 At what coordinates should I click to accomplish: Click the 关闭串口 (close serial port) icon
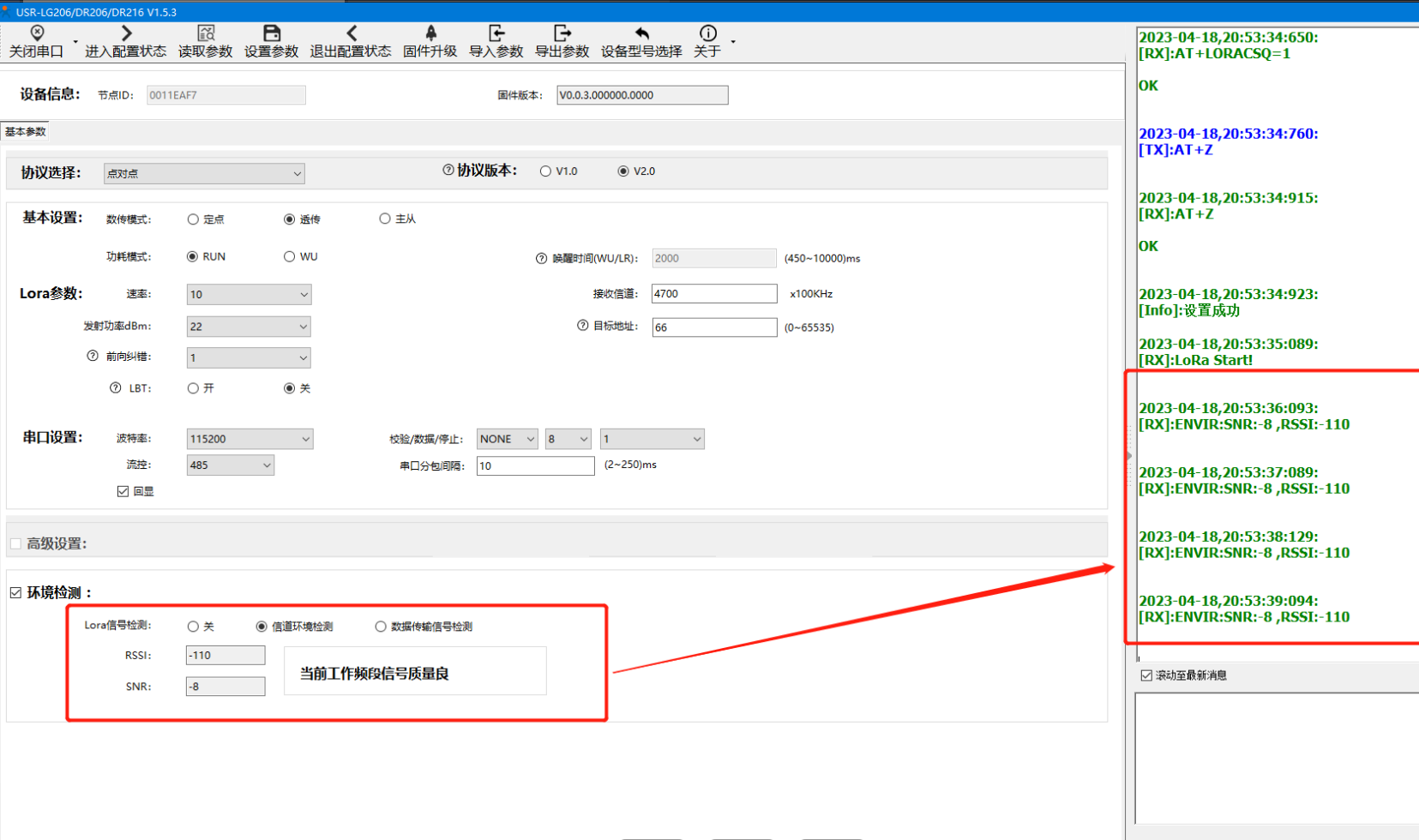point(37,33)
